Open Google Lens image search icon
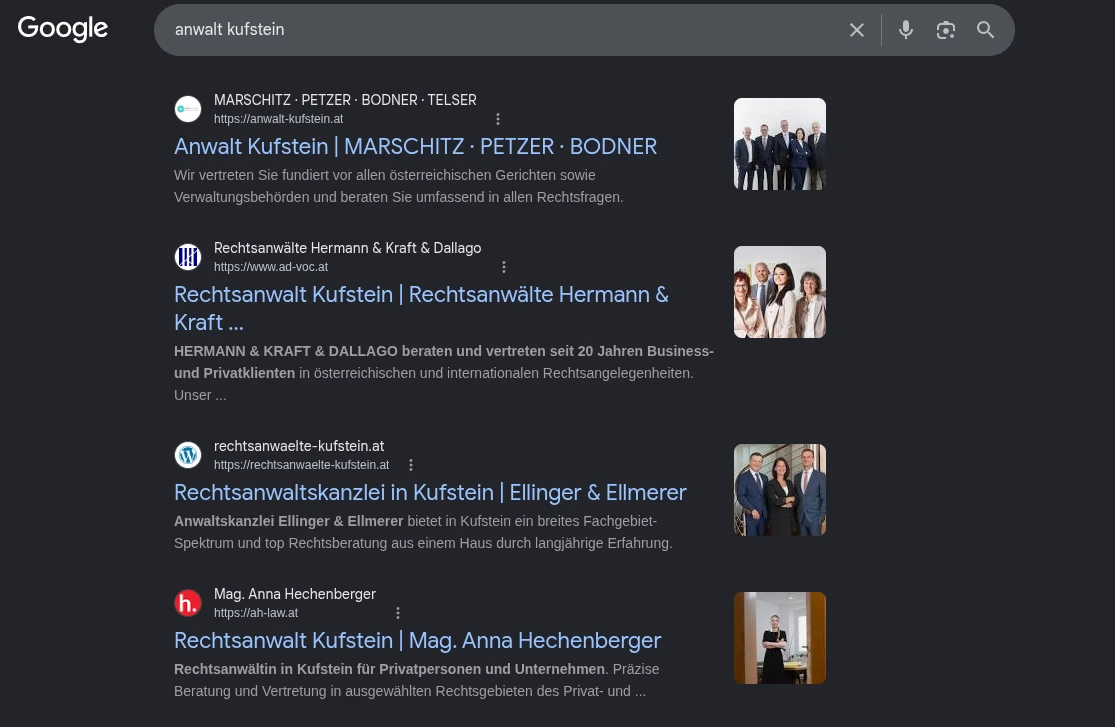1115x727 pixels. click(x=945, y=30)
